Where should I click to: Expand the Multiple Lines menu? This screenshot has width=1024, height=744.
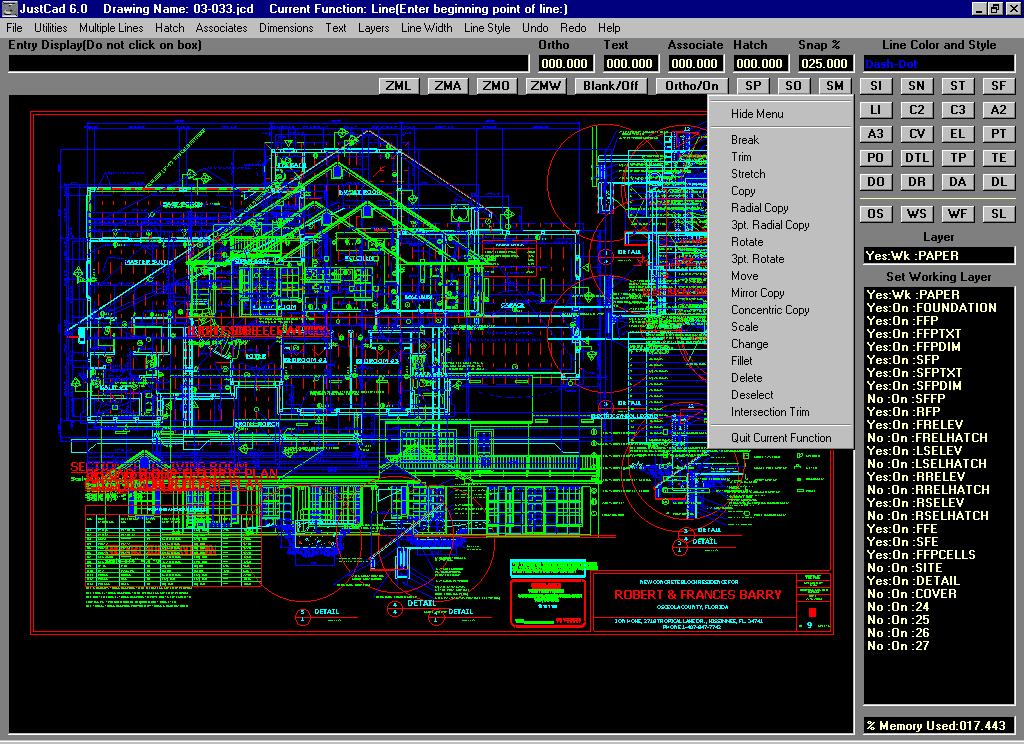point(111,28)
